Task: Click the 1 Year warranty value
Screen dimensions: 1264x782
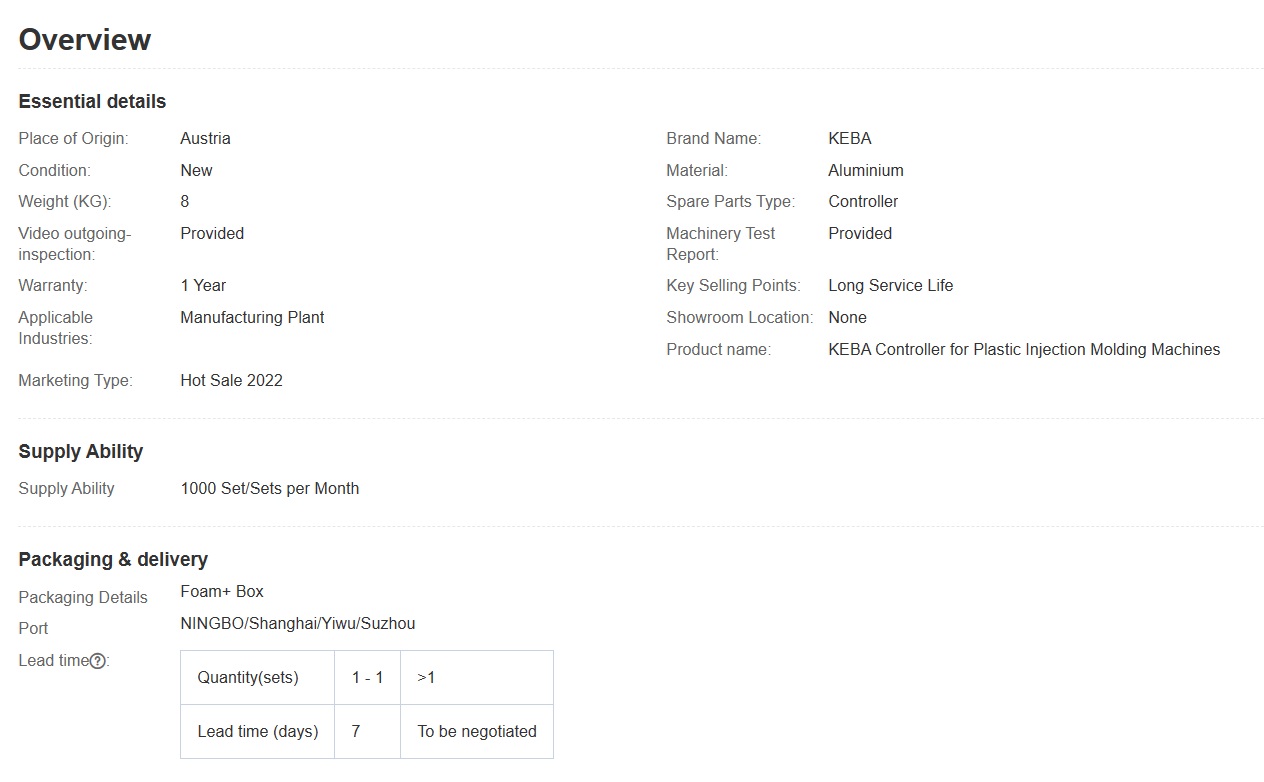Action: (203, 286)
